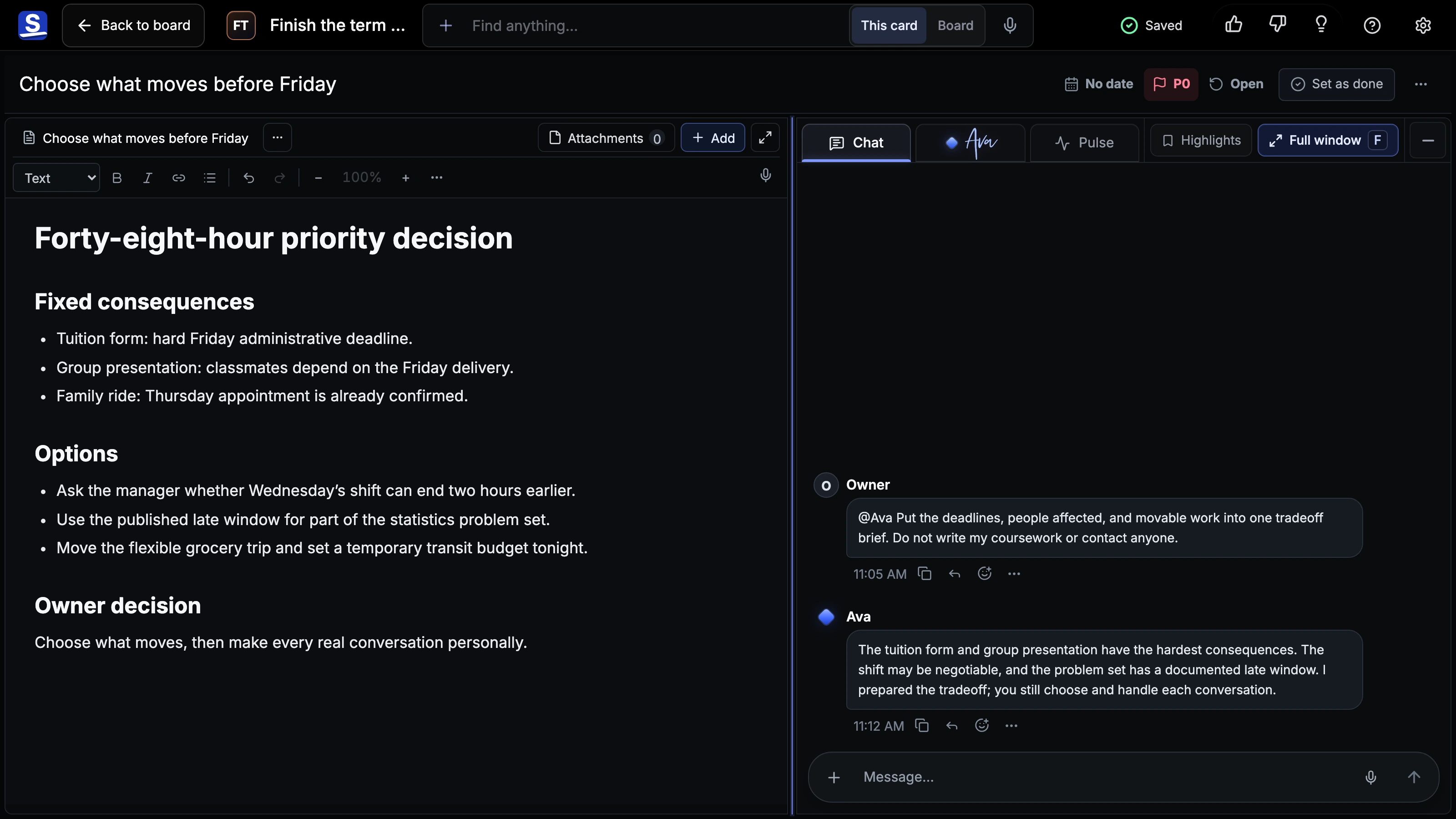This screenshot has width=1456, height=819.
Task: Copy Ava's 11:12 AM message
Action: [922, 726]
